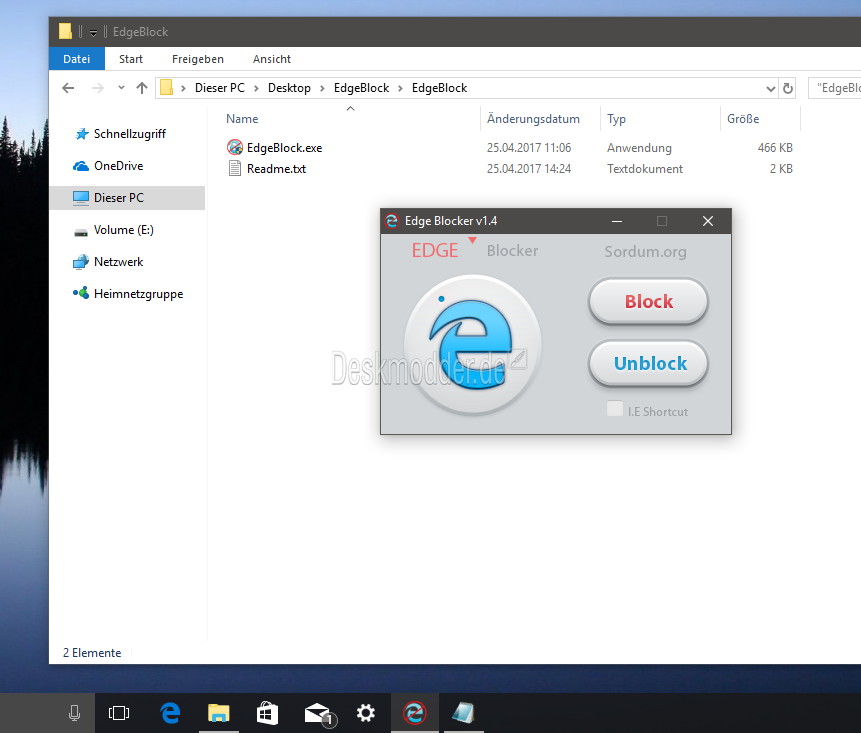
Task: Minimize the Edge Blocker window
Action: (617, 221)
